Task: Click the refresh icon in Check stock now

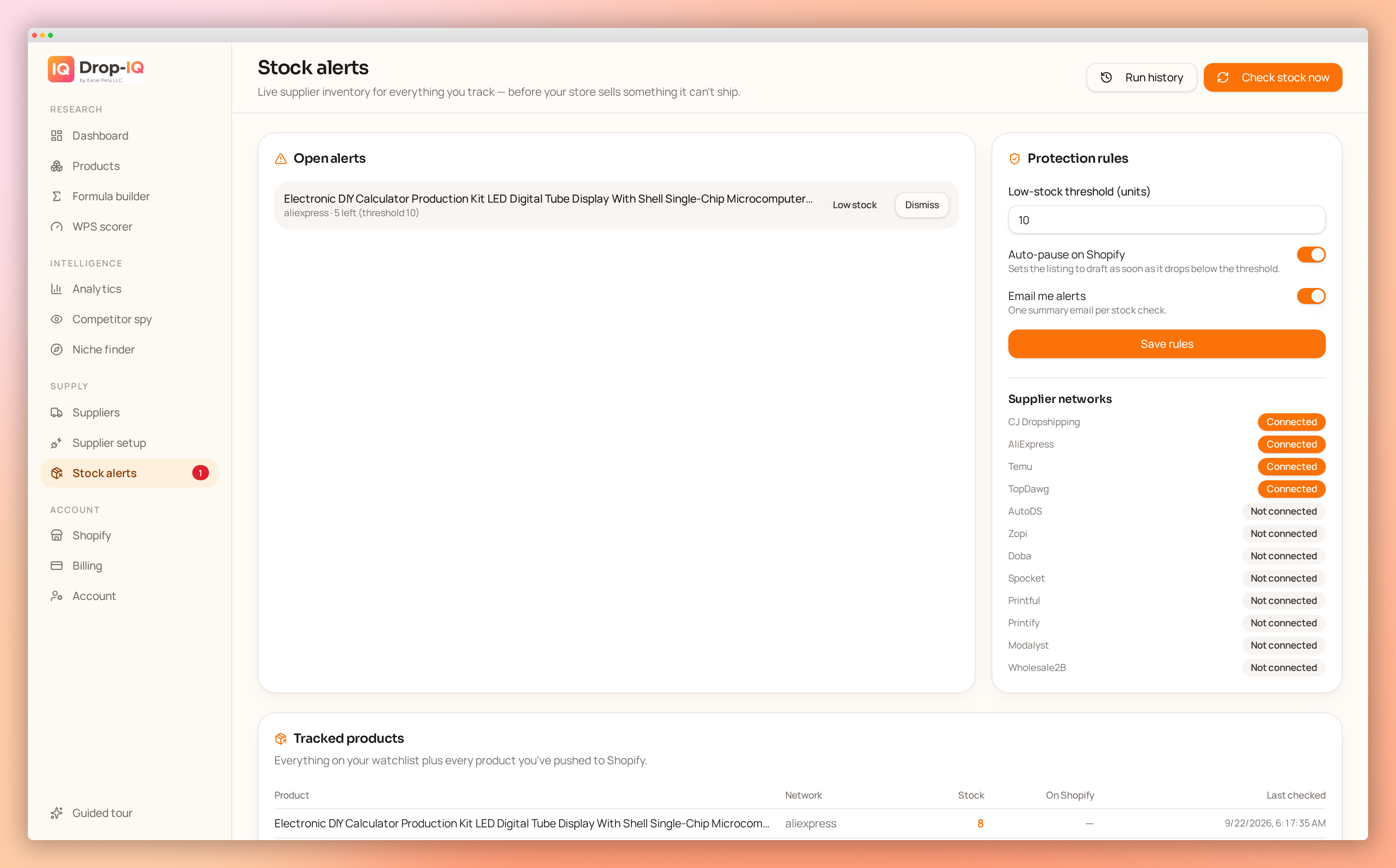Action: point(1222,77)
